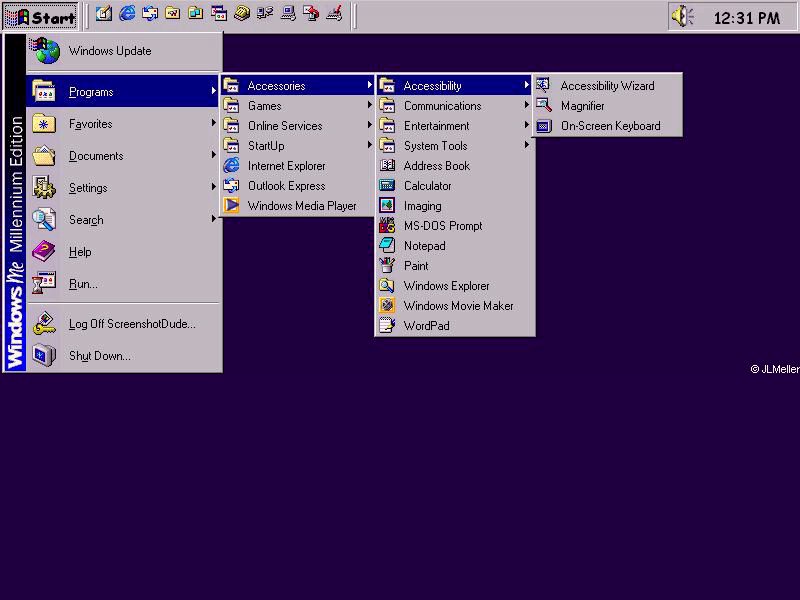800x600 pixels.
Task: Click the Imaging program icon
Action: pos(387,206)
